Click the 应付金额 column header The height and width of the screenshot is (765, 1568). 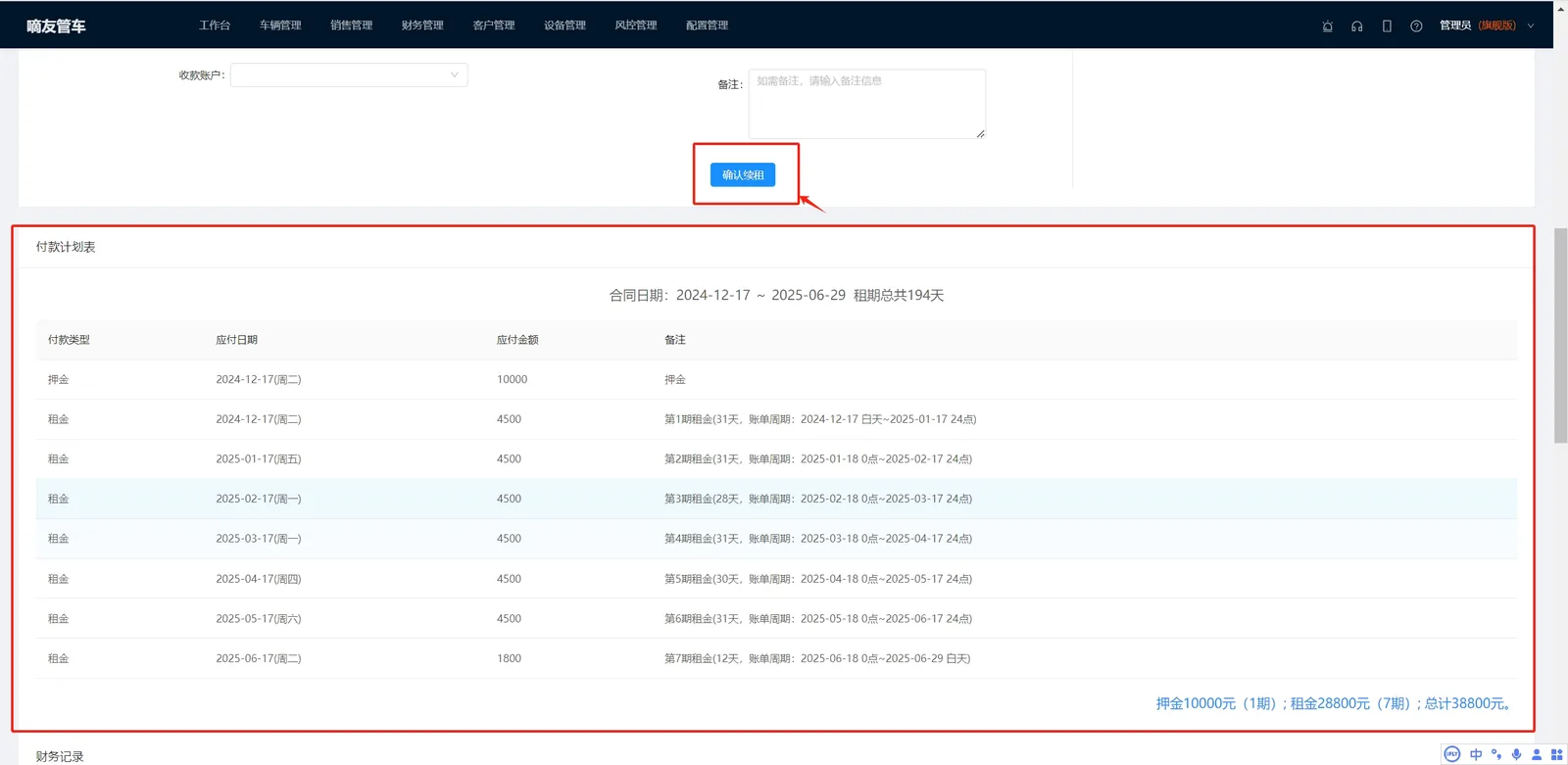click(517, 340)
